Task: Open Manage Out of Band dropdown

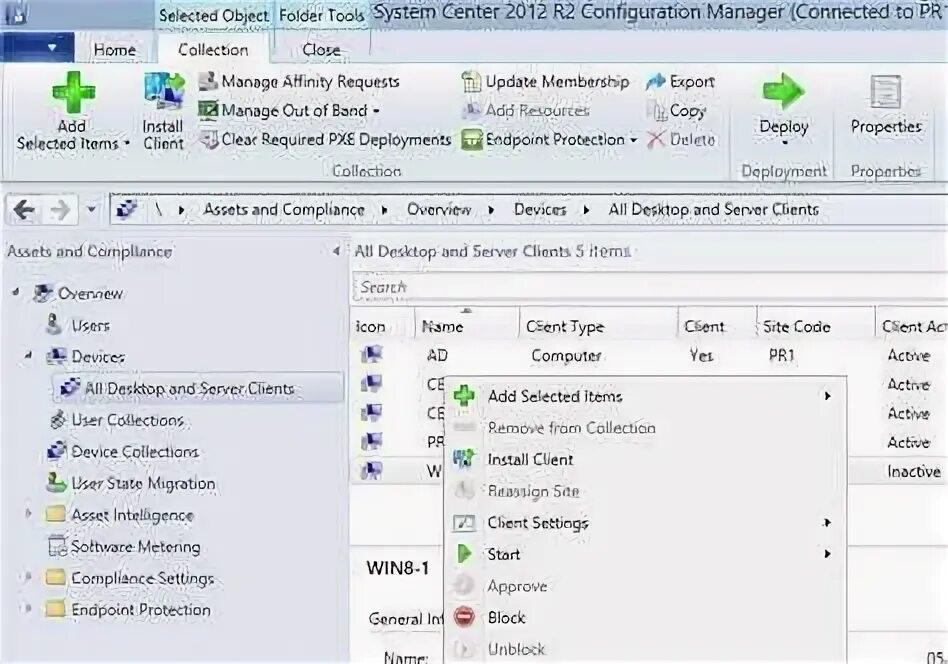Action: pyautogui.click(x=290, y=110)
